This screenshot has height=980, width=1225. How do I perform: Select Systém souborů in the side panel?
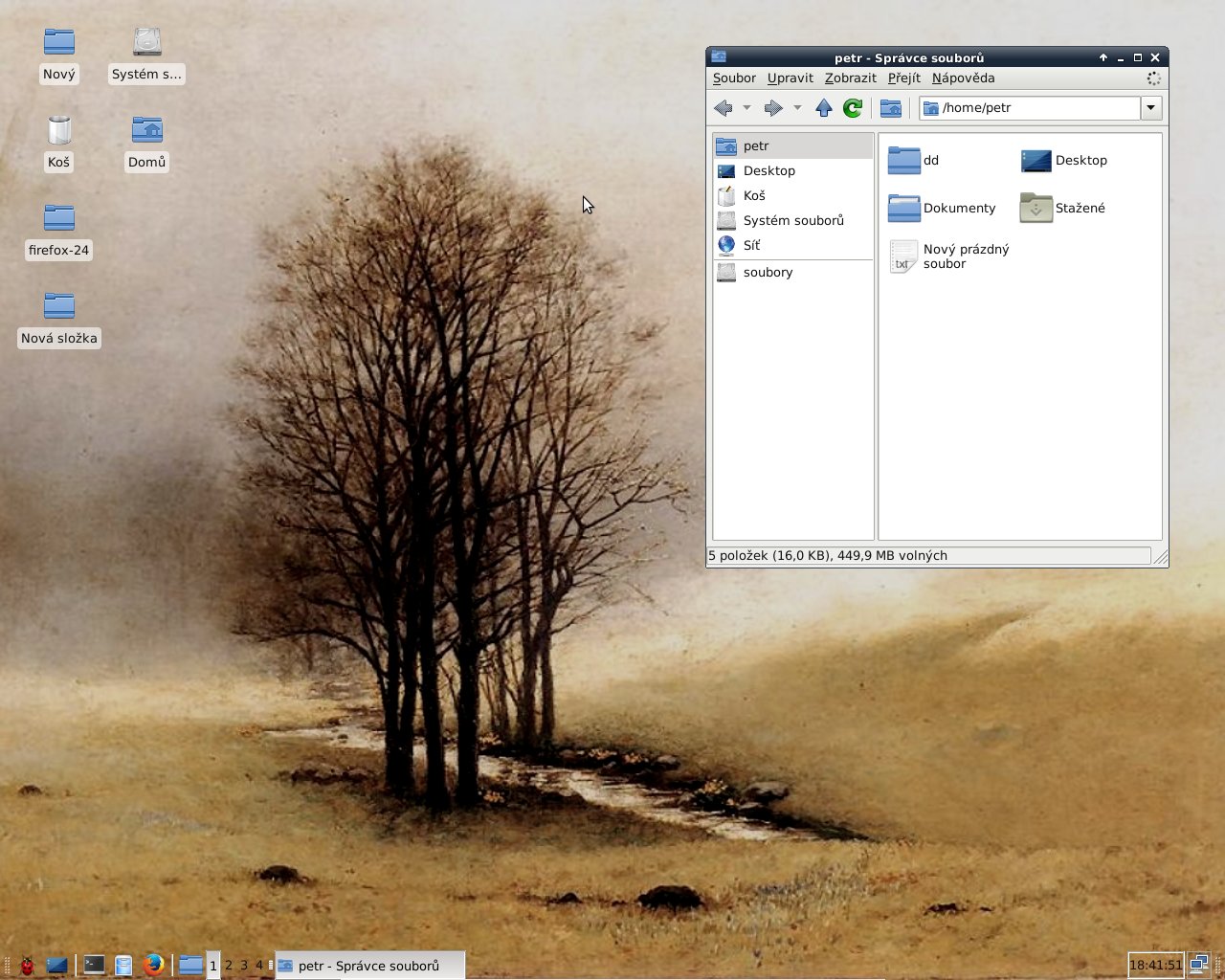(793, 220)
